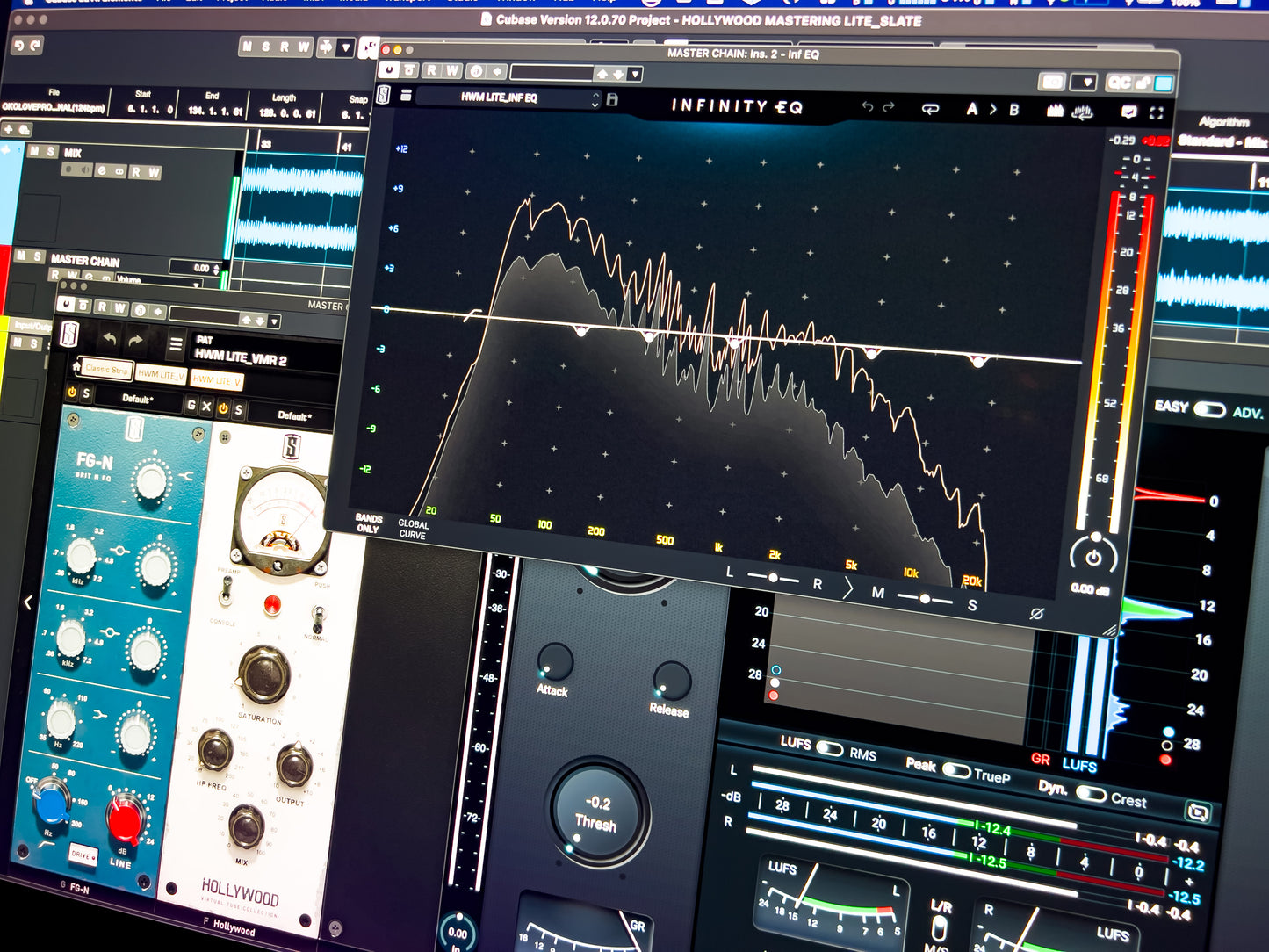Click the loop icon in Infinity EQ
Viewport: 1269px width, 952px height.
(930, 109)
